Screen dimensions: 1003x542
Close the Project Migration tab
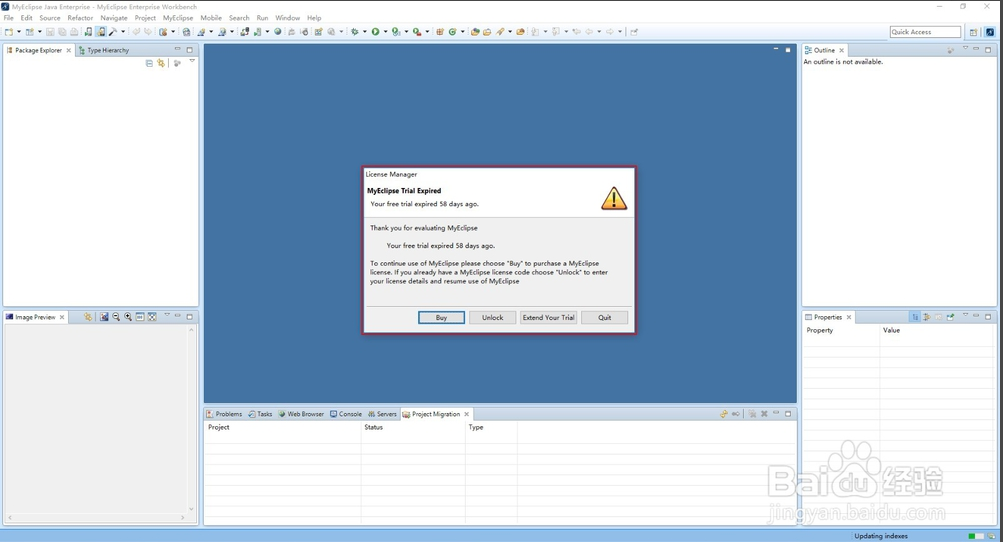pos(466,414)
